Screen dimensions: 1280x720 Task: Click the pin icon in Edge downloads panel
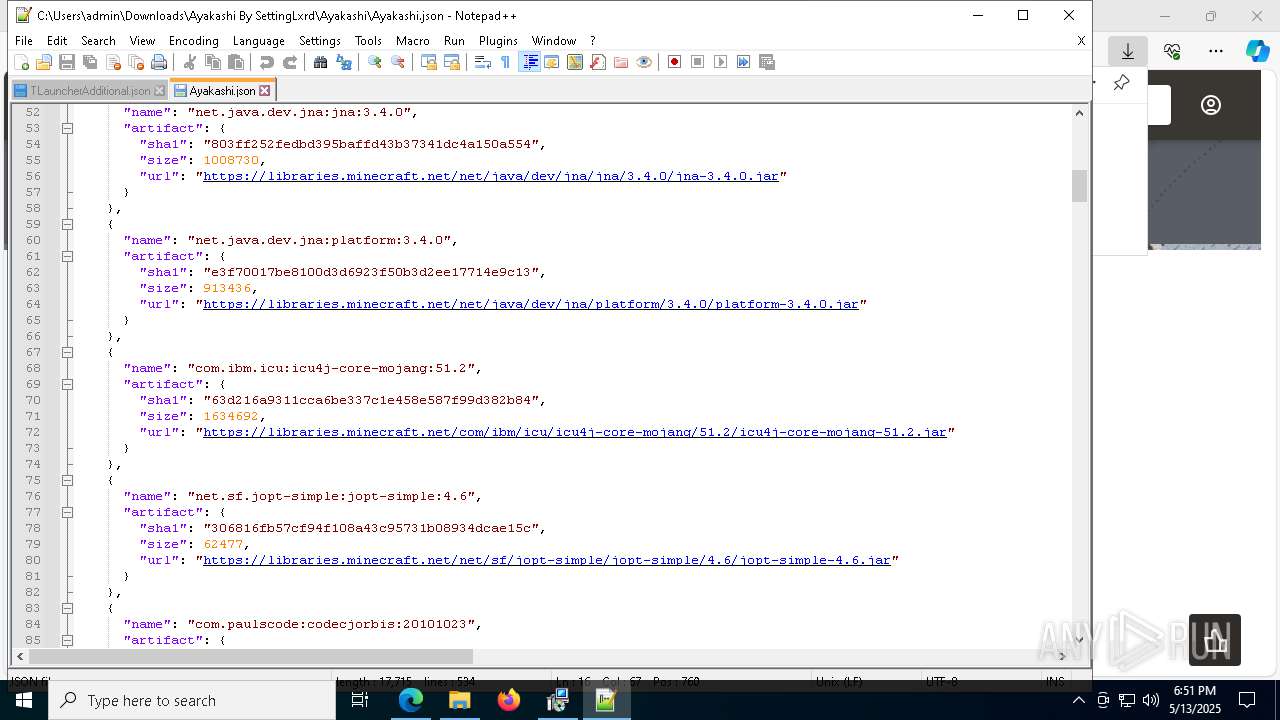(1121, 83)
